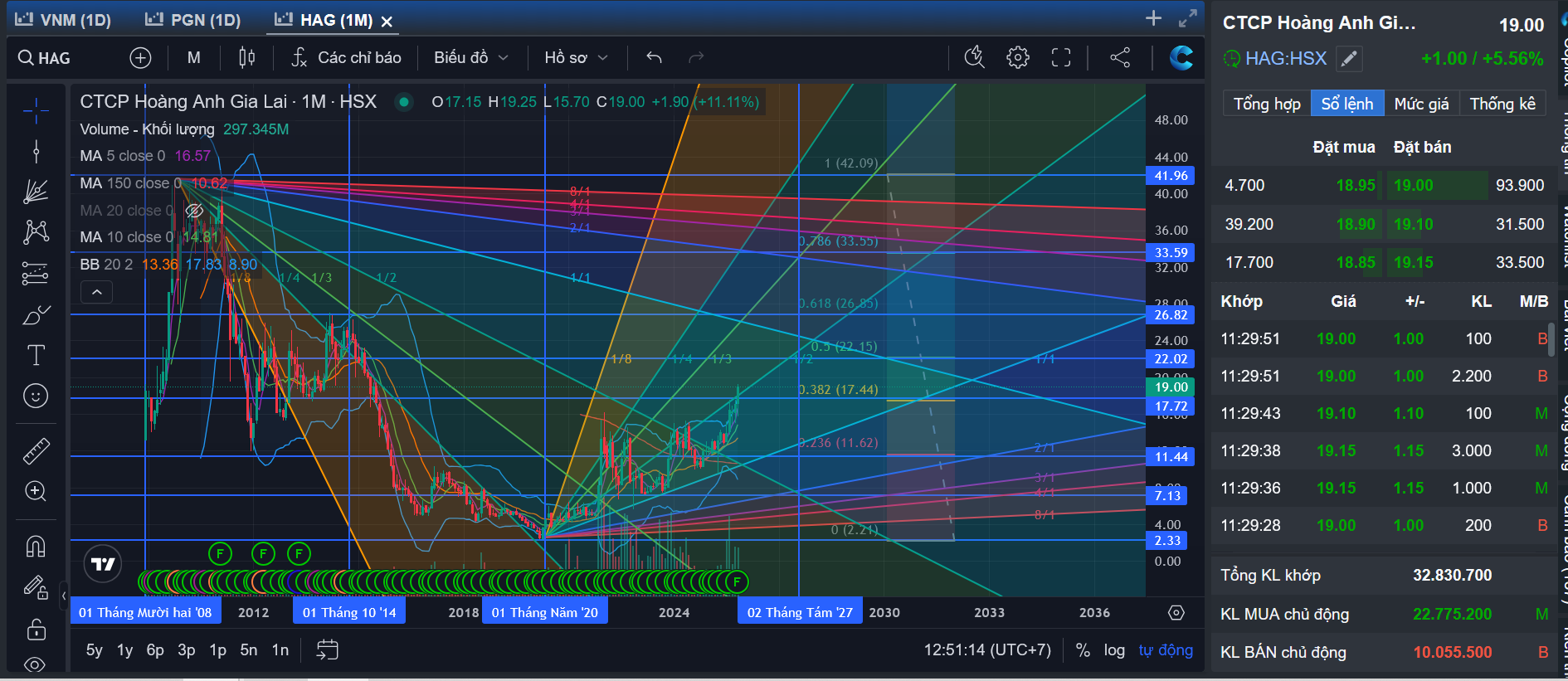Toggle lock all drawing tools
1568x681 pixels.
pos(36,629)
